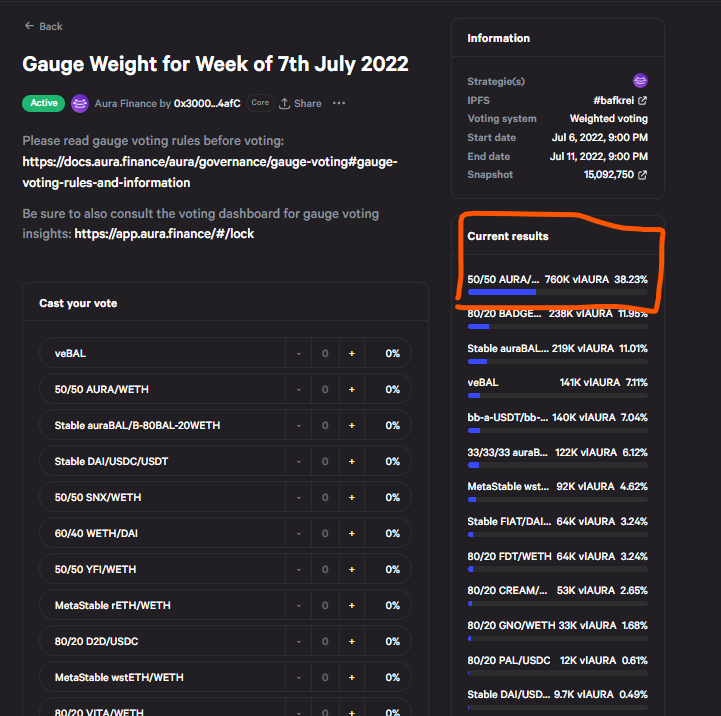Increase 50/50 AURA/WETH vote with plus

[x=352, y=390]
